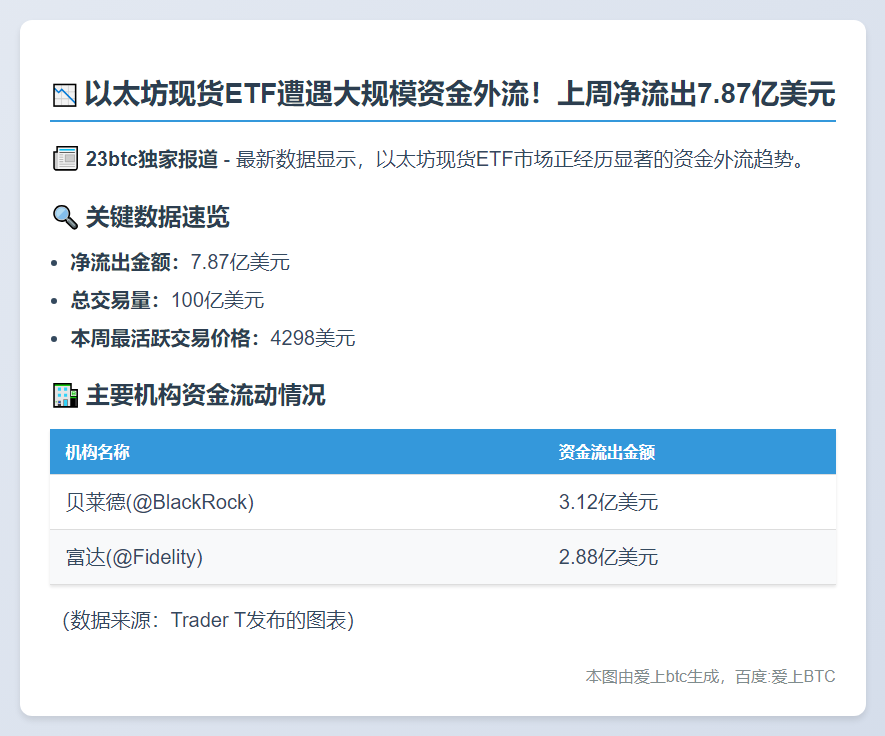Click the Trader T data source note
Viewport: 885px width, 736px height.
208,620
